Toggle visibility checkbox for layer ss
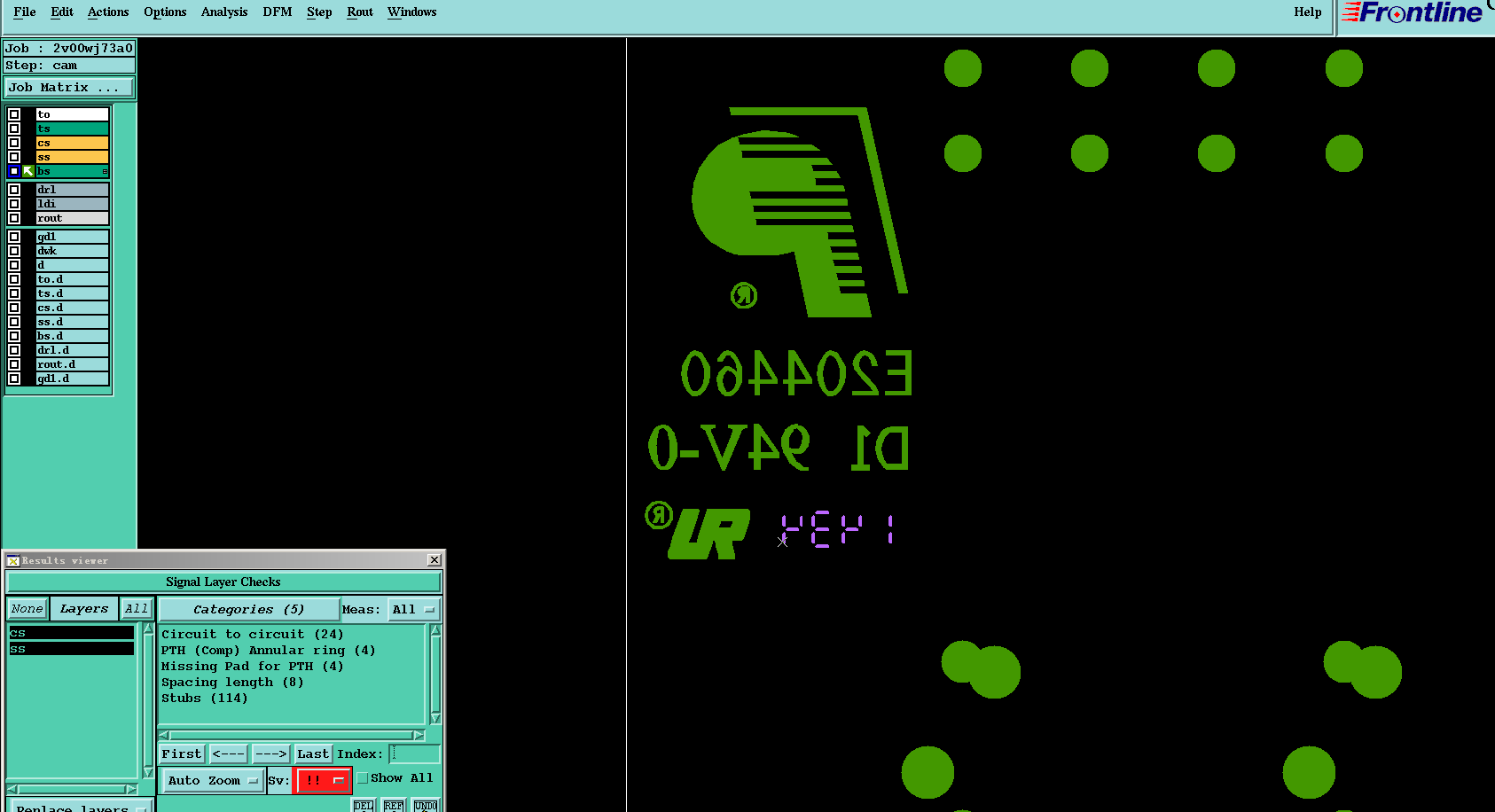The image size is (1495, 812). click(x=14, y=157)
